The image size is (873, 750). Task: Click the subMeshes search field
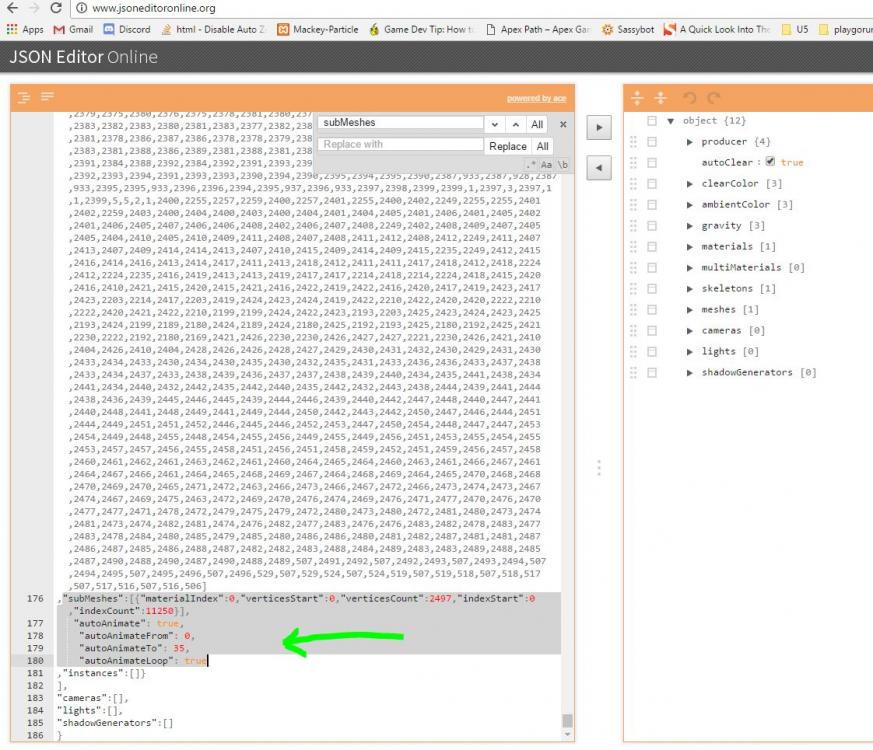coord(400,122)
